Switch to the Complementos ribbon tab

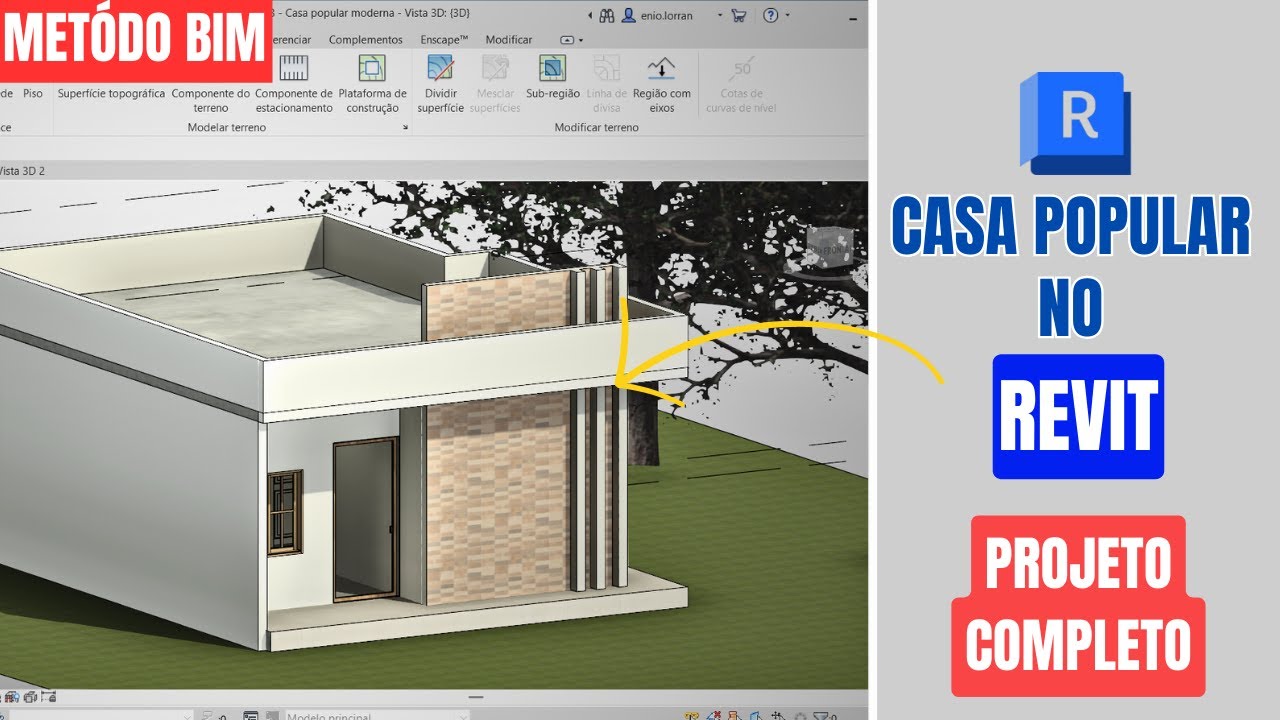[365, 40]
